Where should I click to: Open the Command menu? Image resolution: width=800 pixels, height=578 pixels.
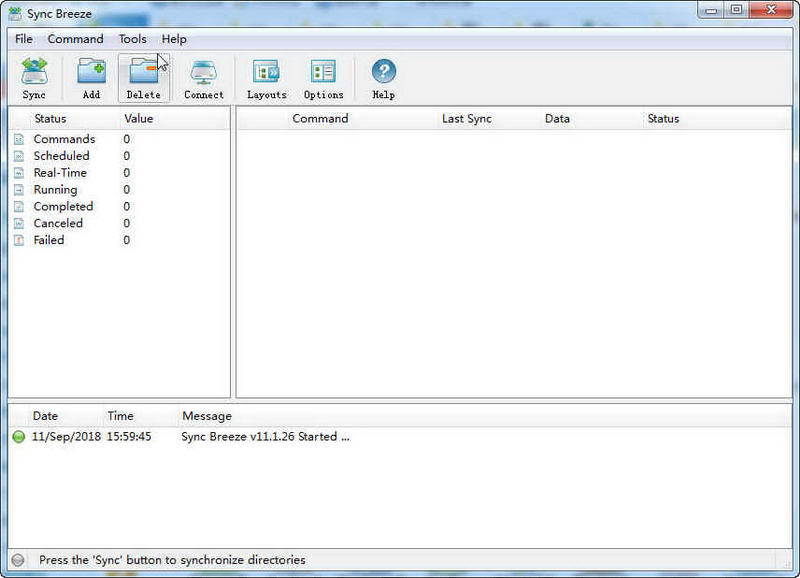click(x=76, y=39)
